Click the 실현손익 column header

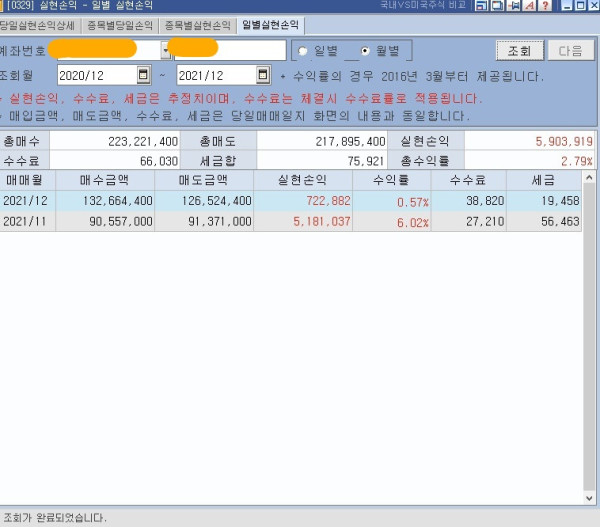pos(302,180)
